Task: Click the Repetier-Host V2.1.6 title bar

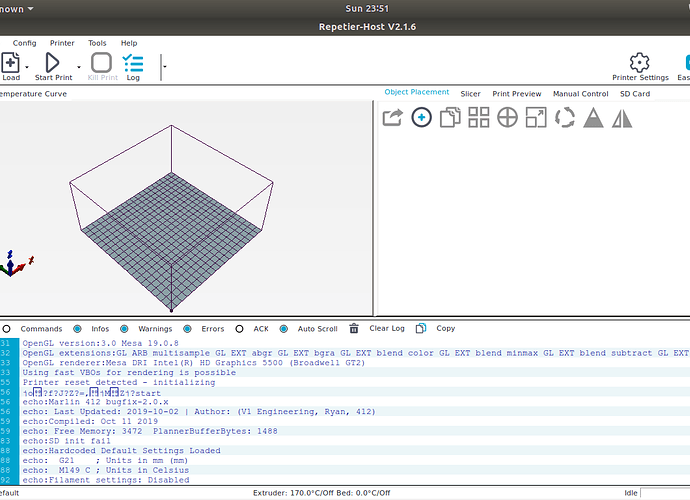Action: coord(367,27)
